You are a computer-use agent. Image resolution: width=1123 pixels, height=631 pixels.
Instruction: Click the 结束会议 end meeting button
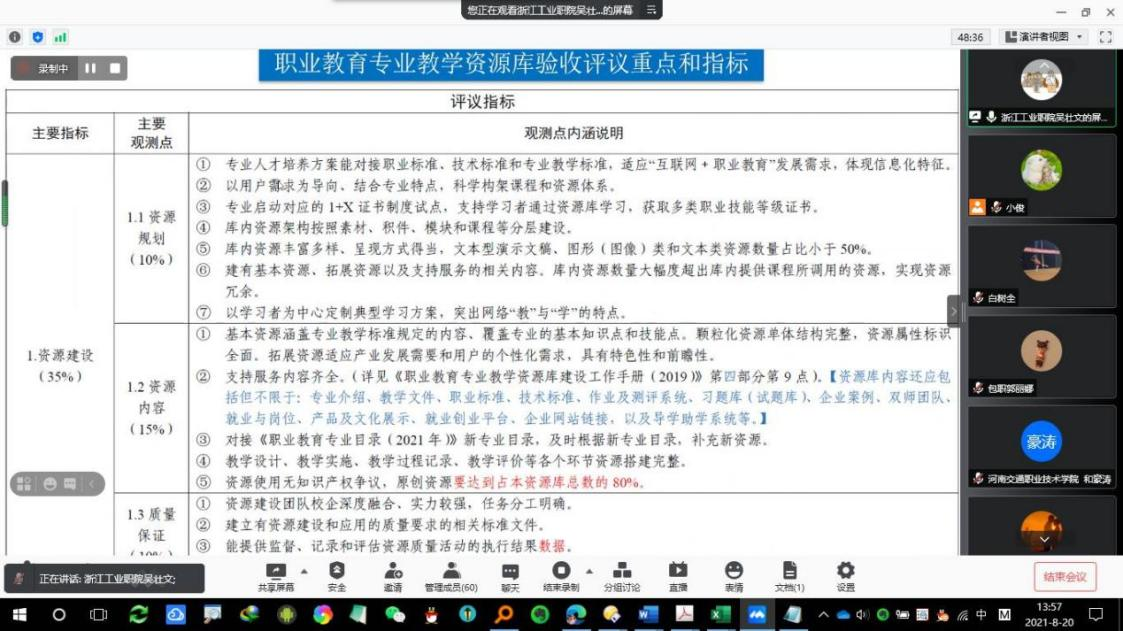1064,577
